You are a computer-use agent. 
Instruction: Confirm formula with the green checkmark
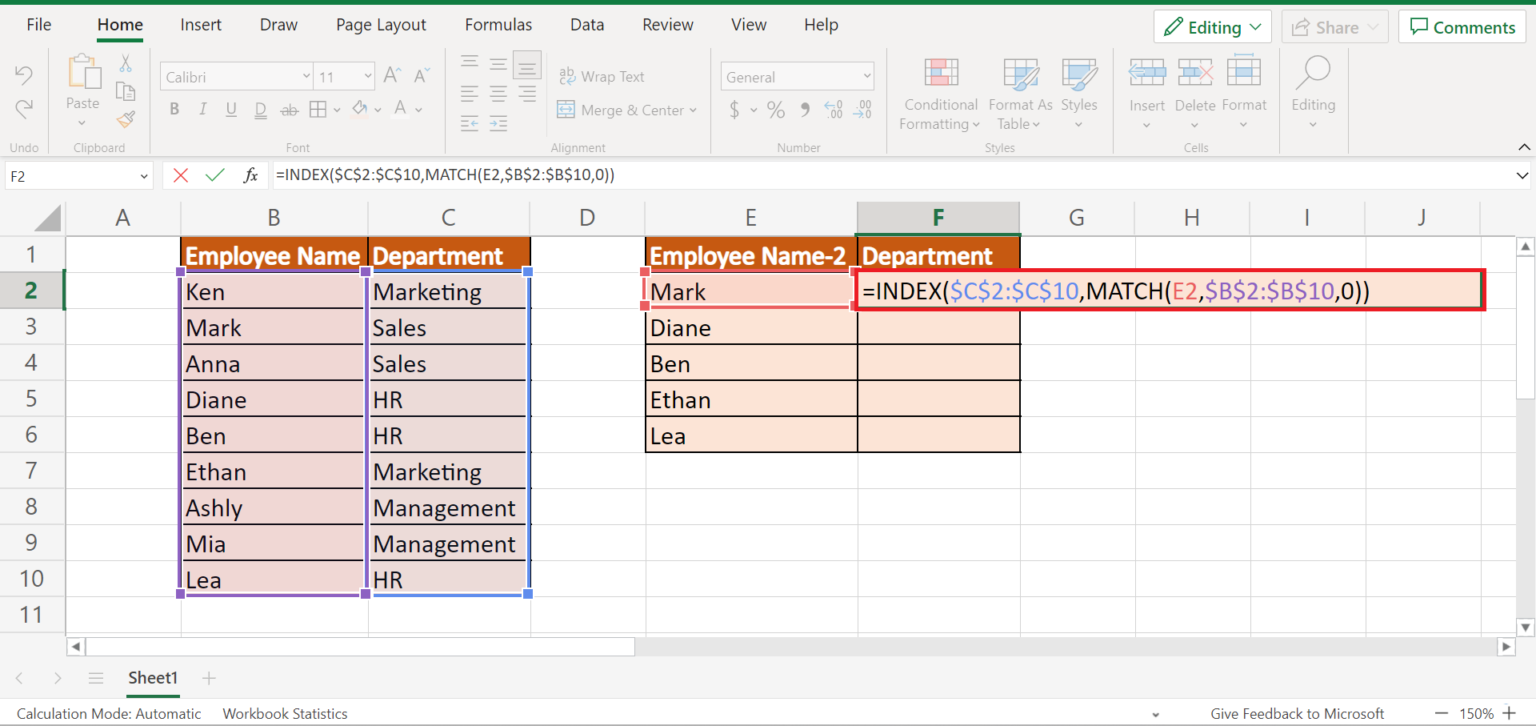[214, 174]
